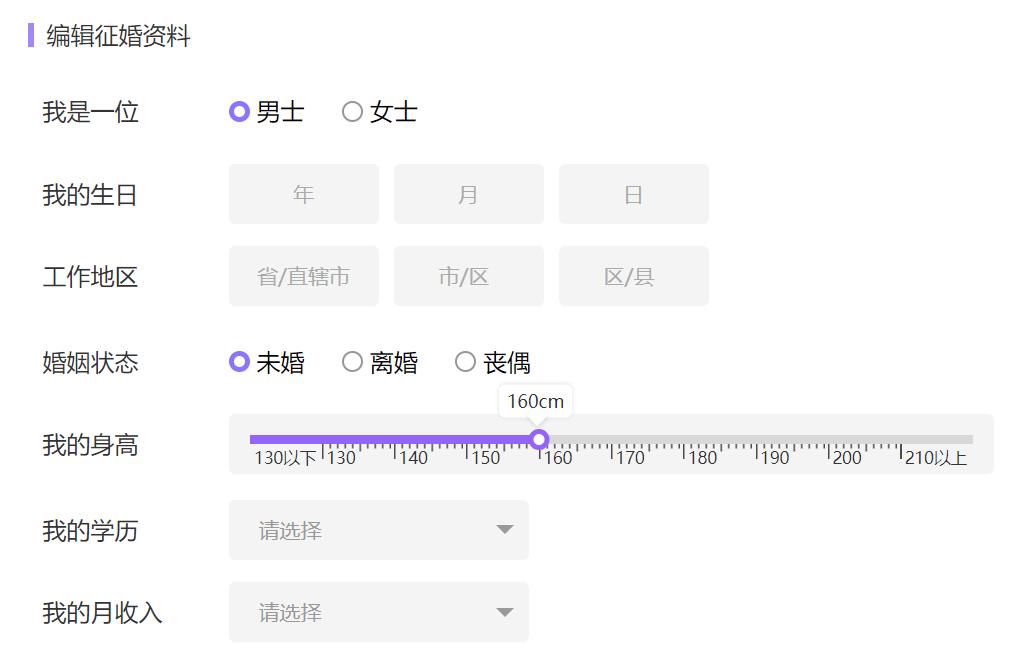Open the 我的月收入 dropdown field
The height and width of the screenshot is (662, 1028).
(x=379, y=612)
